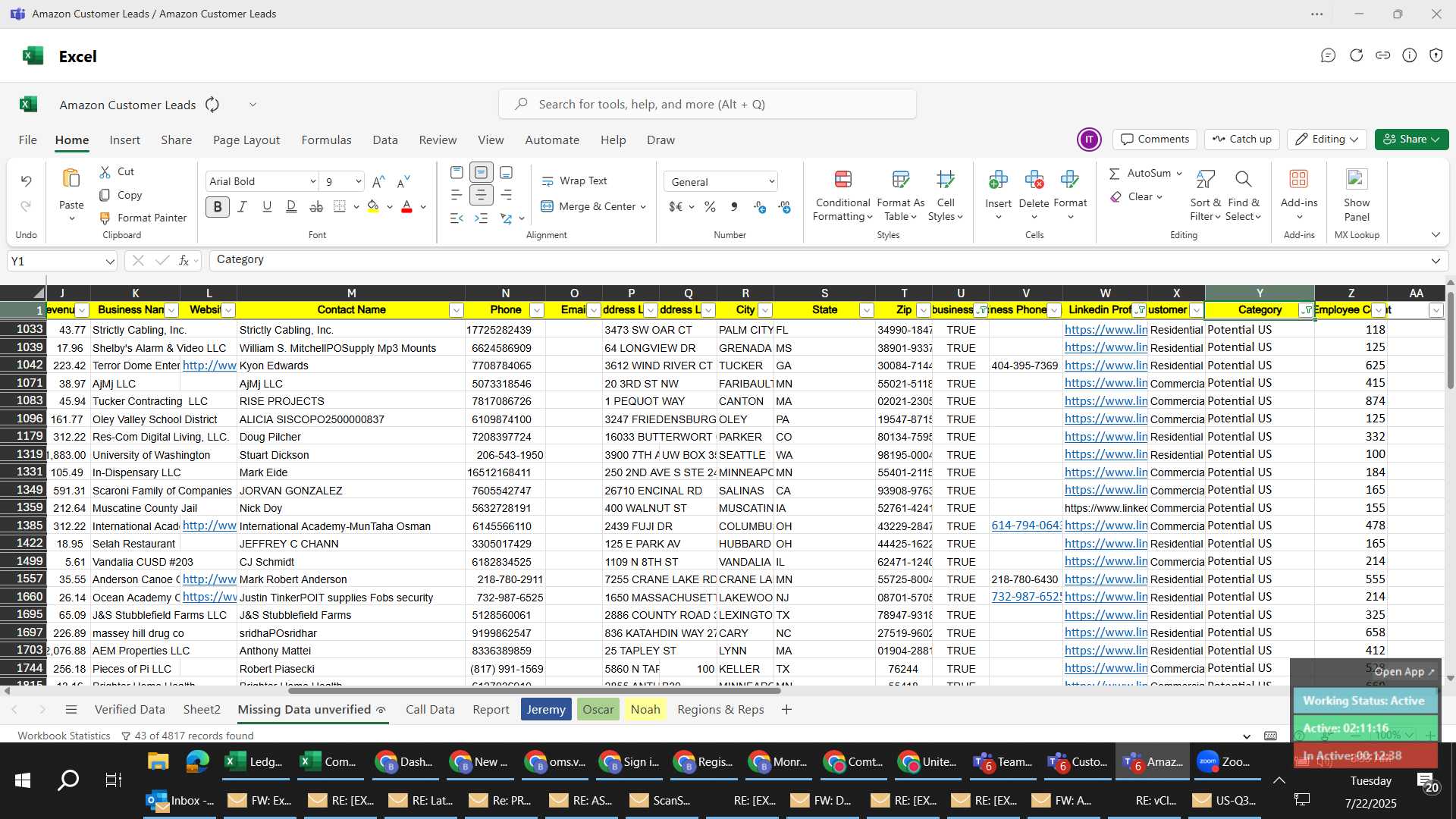Open the Formulas tab
Screen dimensions: 1456x819
(x=326, y=140)
